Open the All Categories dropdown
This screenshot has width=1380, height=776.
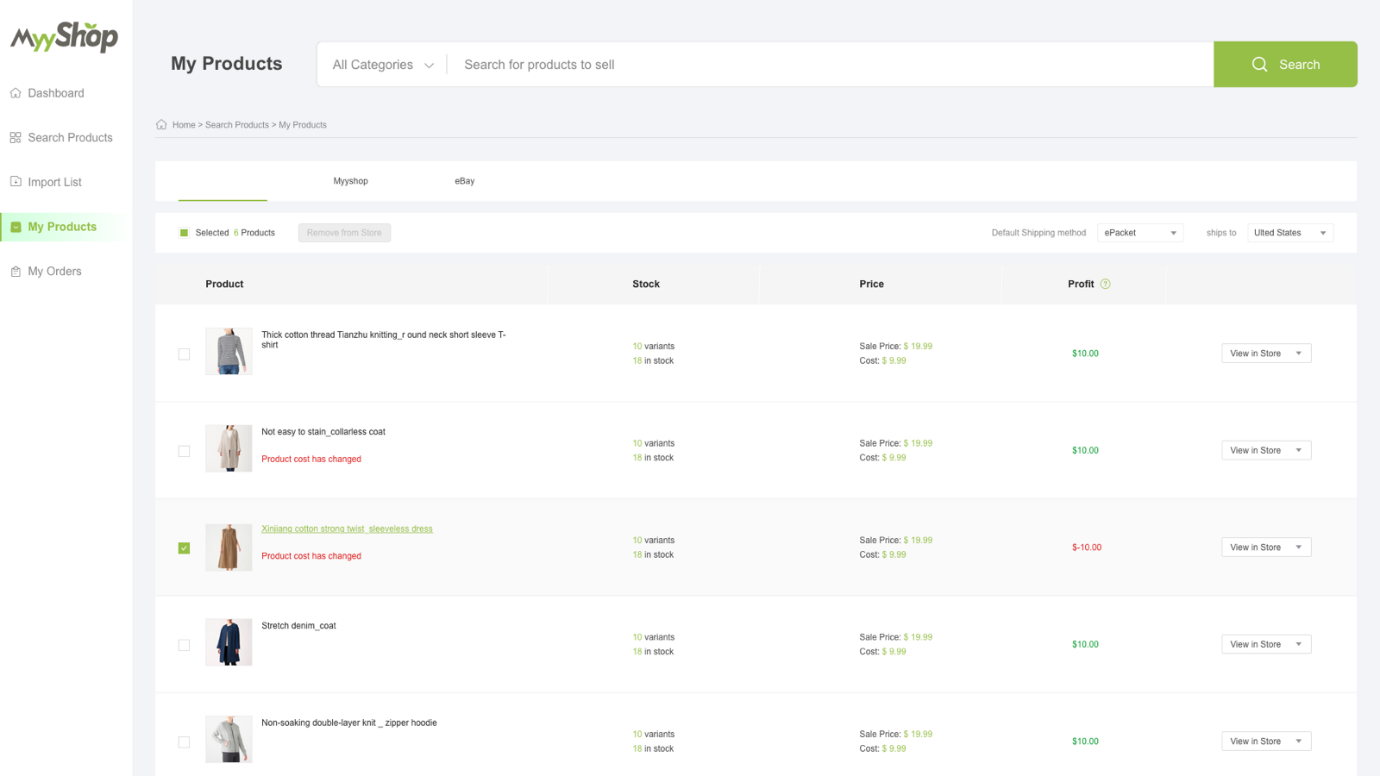(x=382, y=65)
